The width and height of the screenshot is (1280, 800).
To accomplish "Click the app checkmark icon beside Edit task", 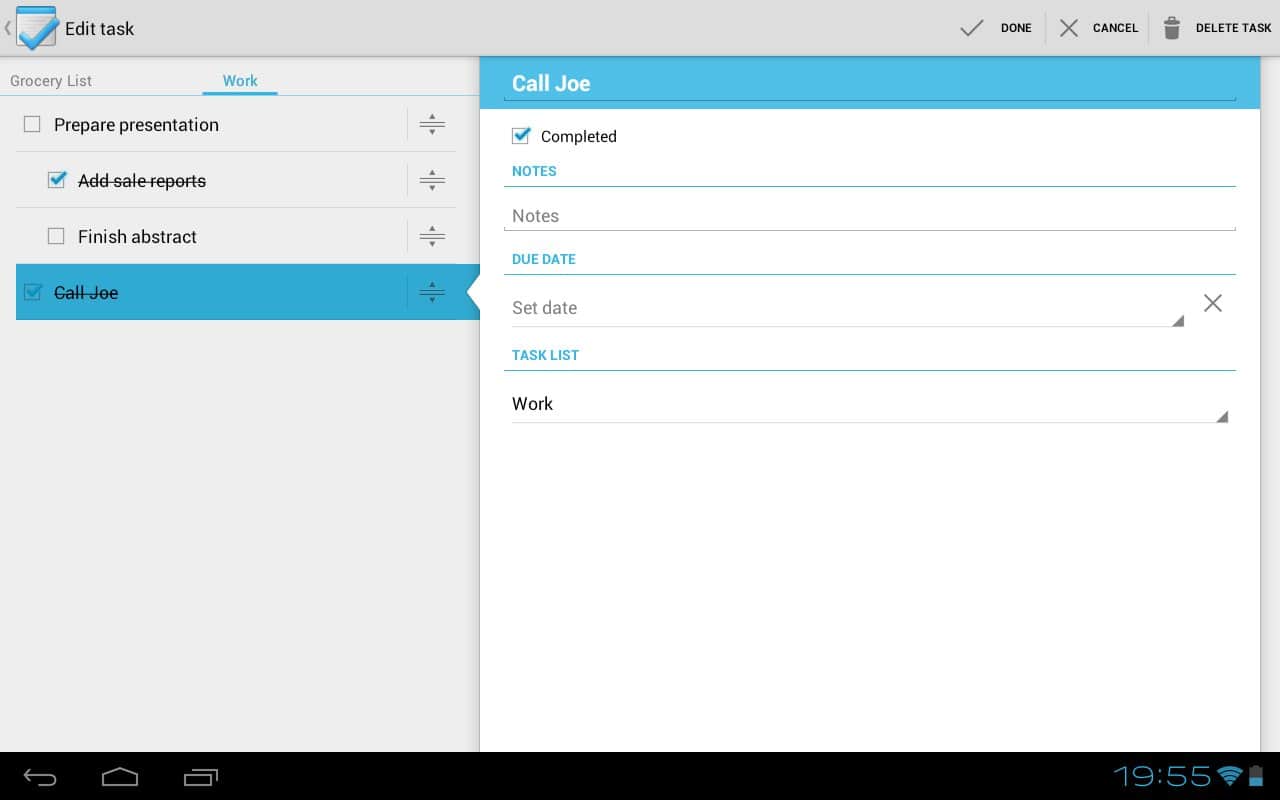I will pos(37,28).
